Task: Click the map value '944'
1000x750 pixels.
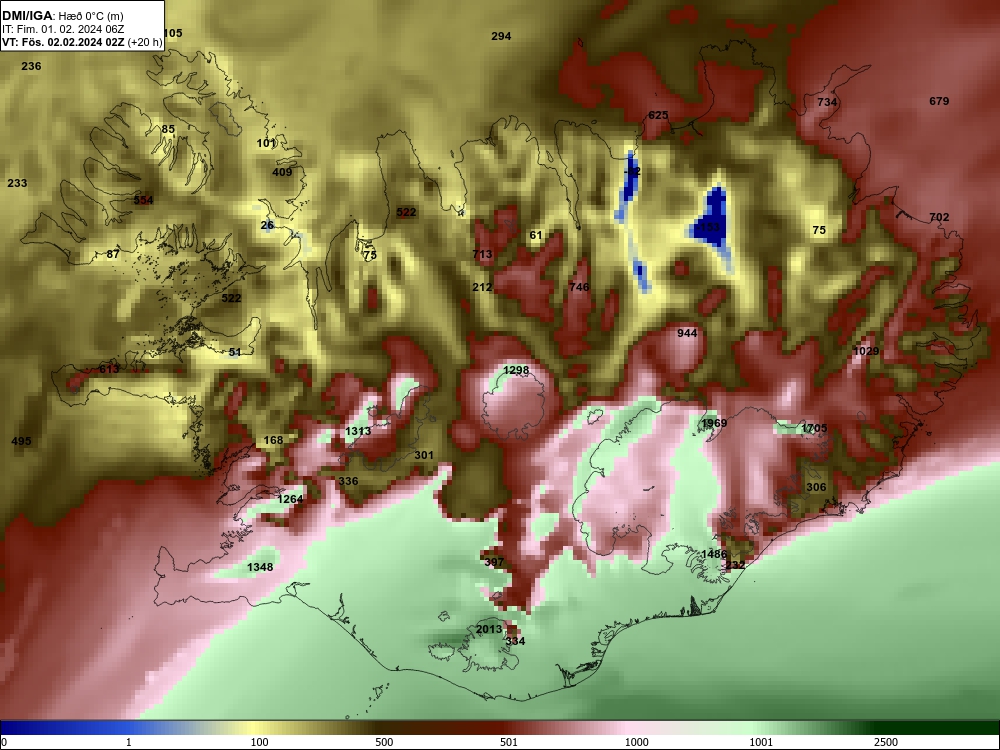Action: point(687,334)
